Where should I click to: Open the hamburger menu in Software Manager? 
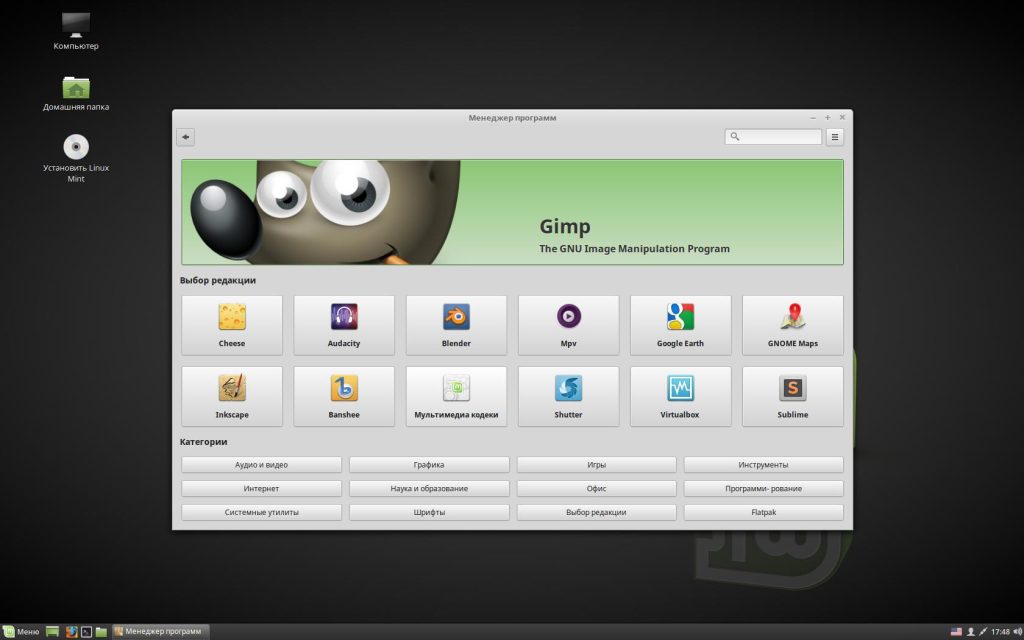click(x=835, y=137)
